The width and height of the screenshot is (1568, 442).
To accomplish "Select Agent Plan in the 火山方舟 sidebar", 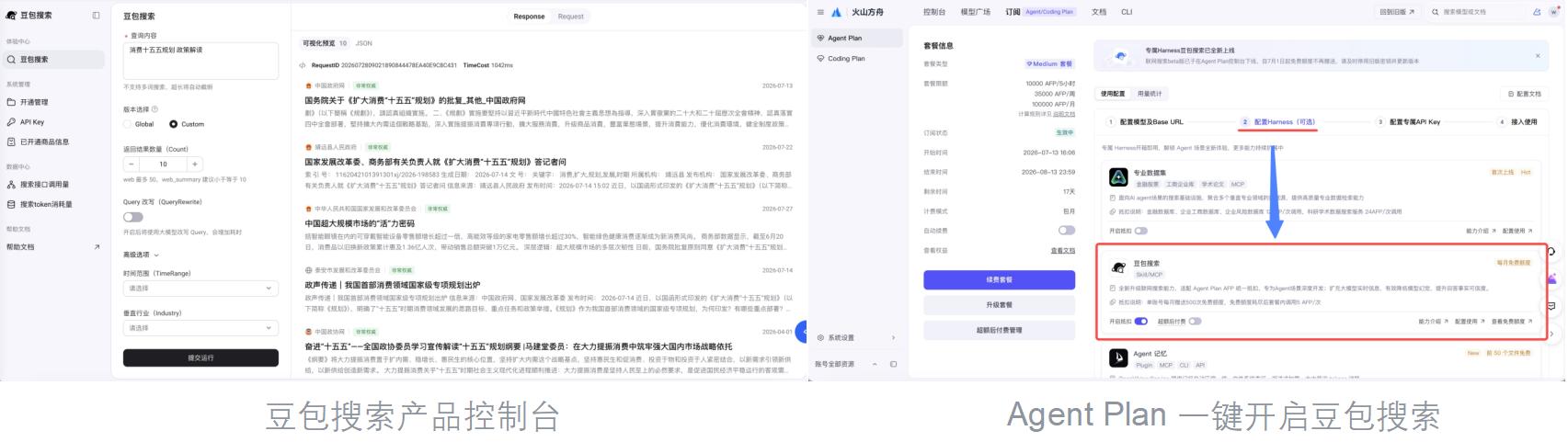I will [858, 38].
